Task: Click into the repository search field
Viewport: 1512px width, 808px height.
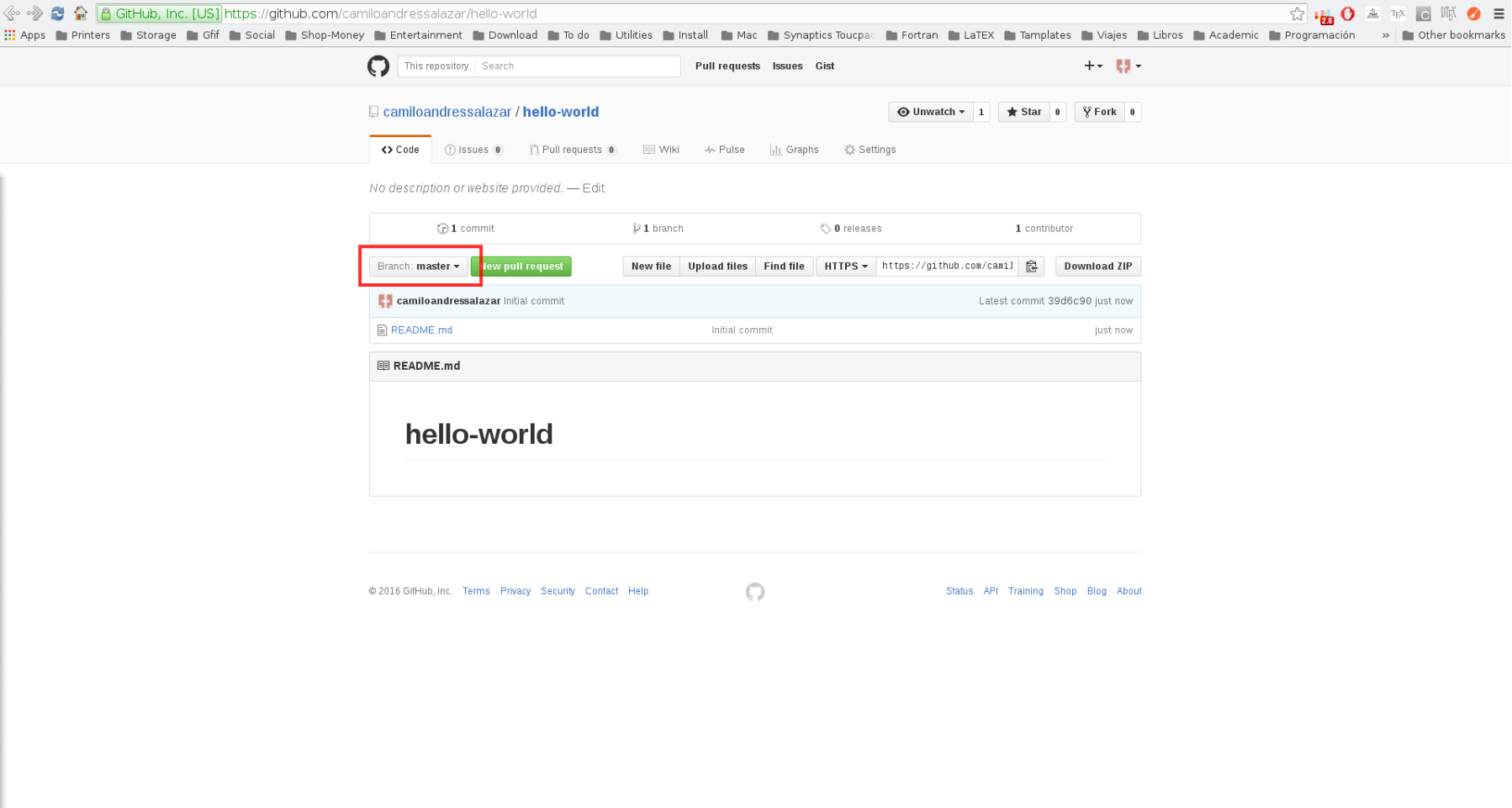Action: click(x=578, y=66)
